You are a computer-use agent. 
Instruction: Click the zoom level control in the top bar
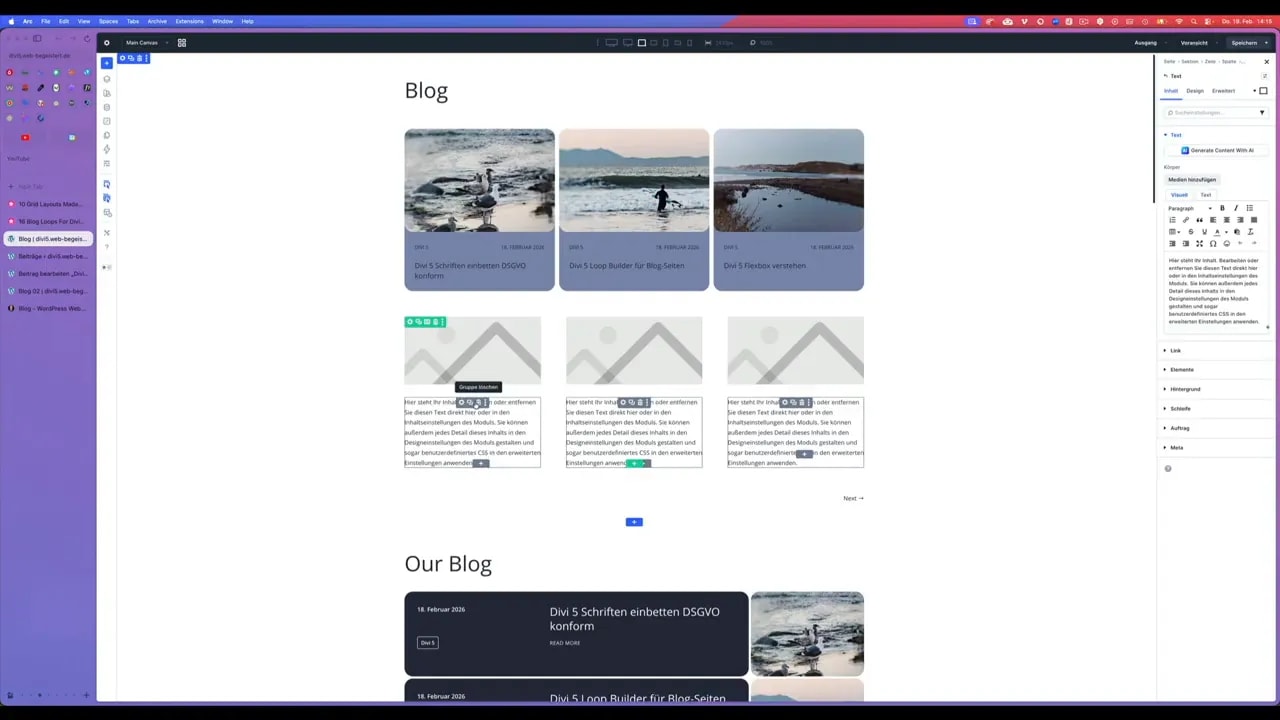760,43
